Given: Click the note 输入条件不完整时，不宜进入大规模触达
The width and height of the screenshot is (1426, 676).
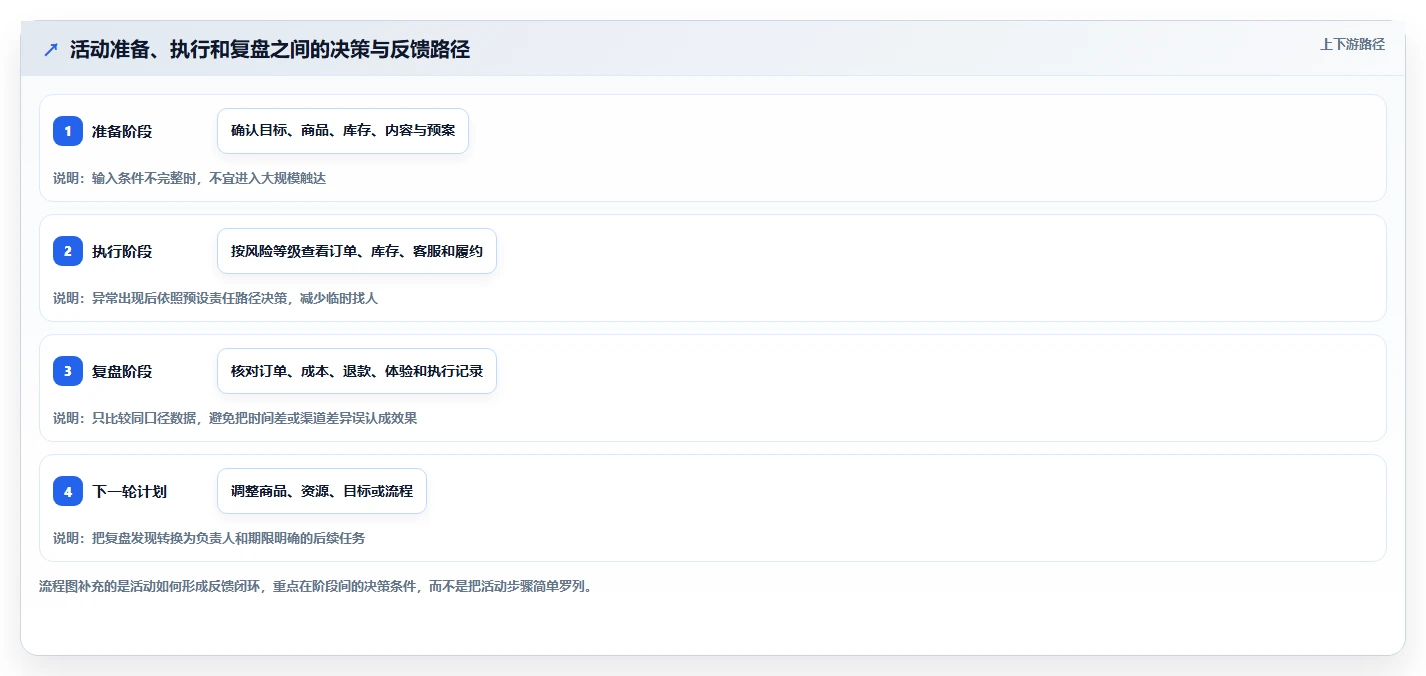Looking at the screenshot, I should [209, 178].
